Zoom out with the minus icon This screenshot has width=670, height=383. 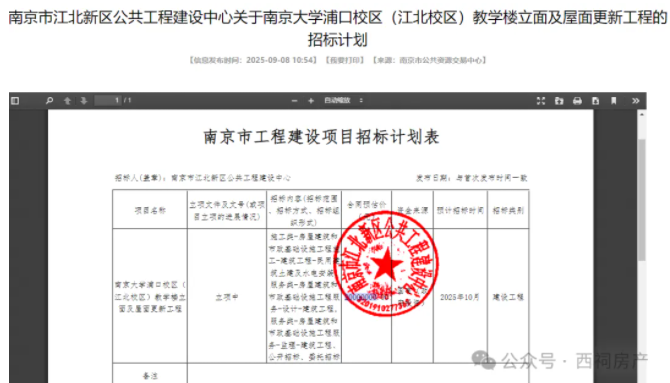pyautogui.click(x=294, y=101)
